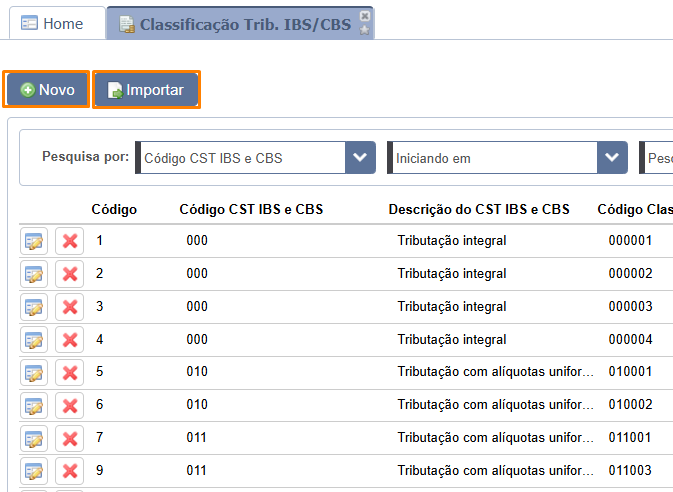Remove row 6 using the red X

[x=70, y=406]
